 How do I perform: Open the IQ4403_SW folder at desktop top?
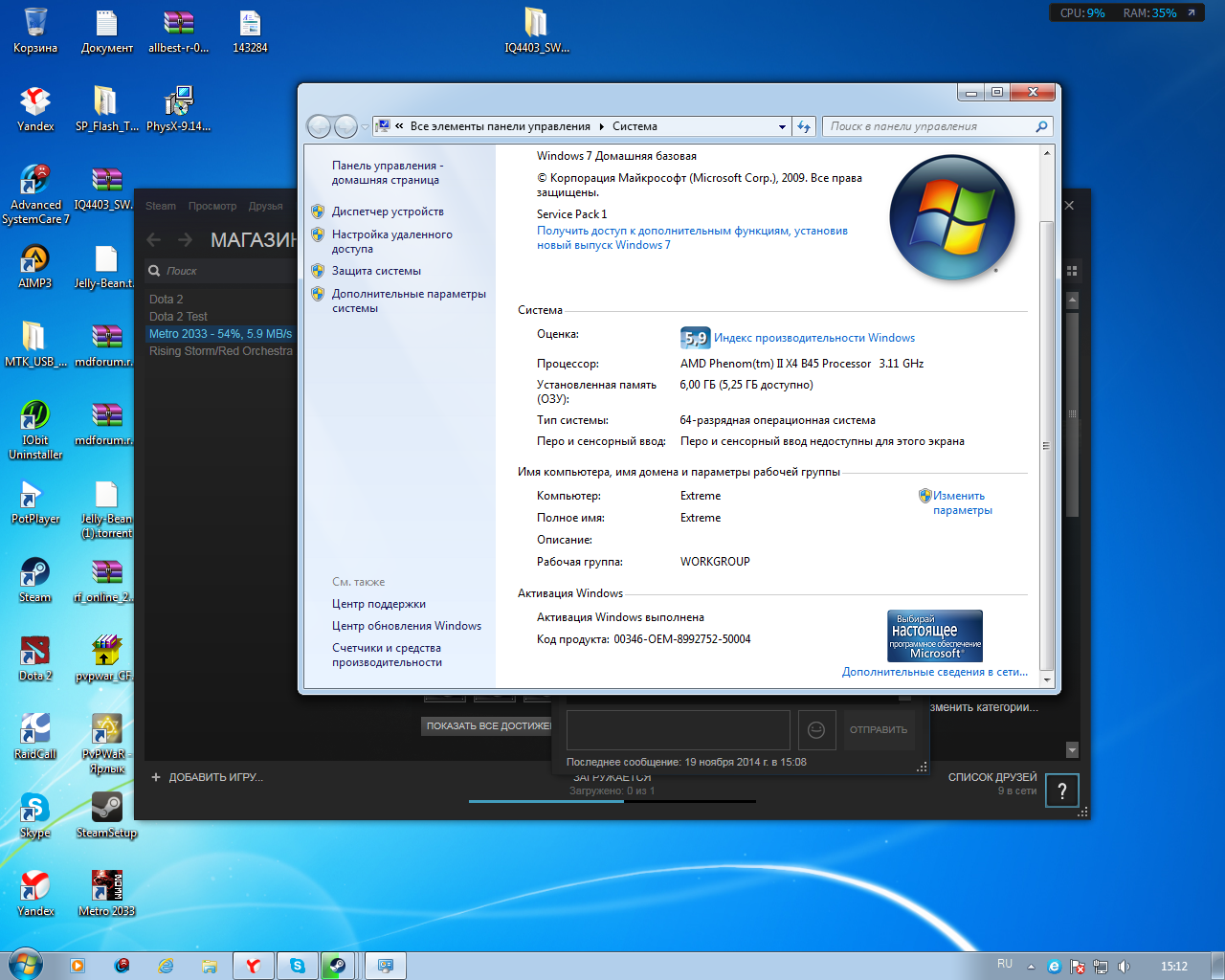[x=537, y=31]
